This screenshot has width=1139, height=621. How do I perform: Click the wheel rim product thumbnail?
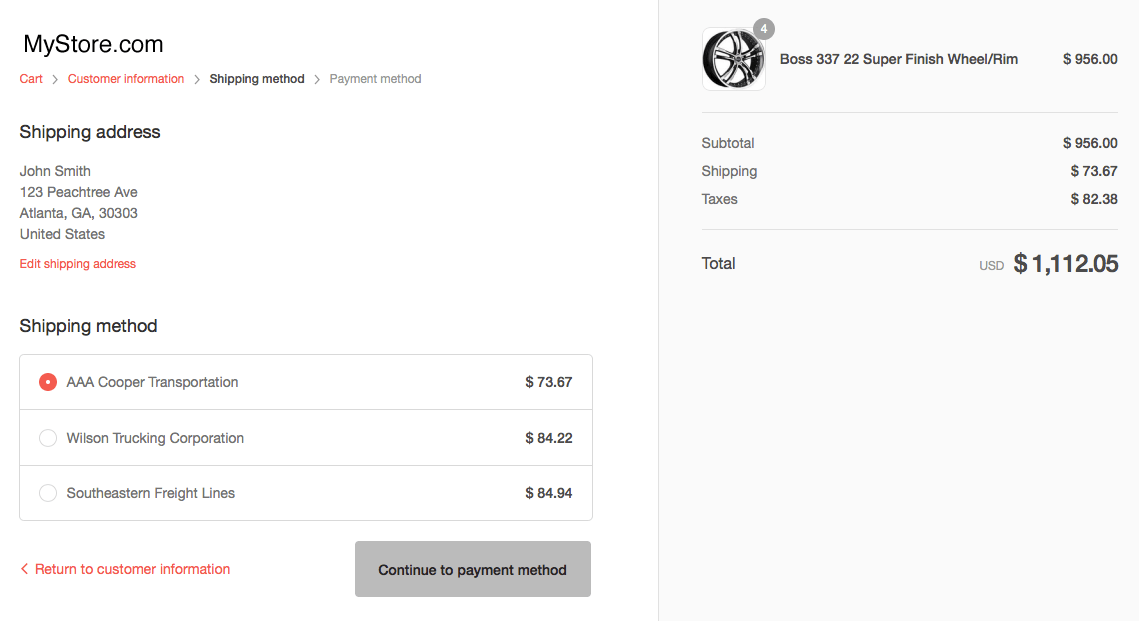pos(733,59)
